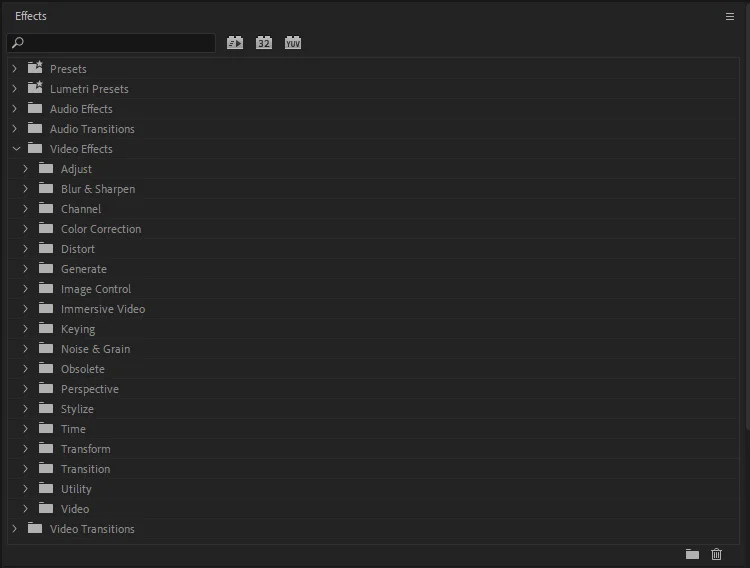Click the Immersive Video folder icon
The image size is (750, 568).
(46, 308)
